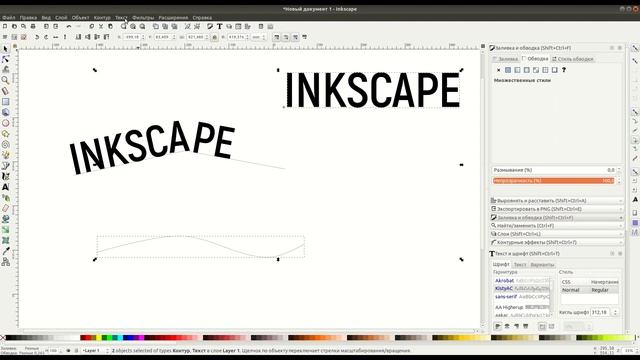Select the Pencil freehand tool

[x=5, y=155]
